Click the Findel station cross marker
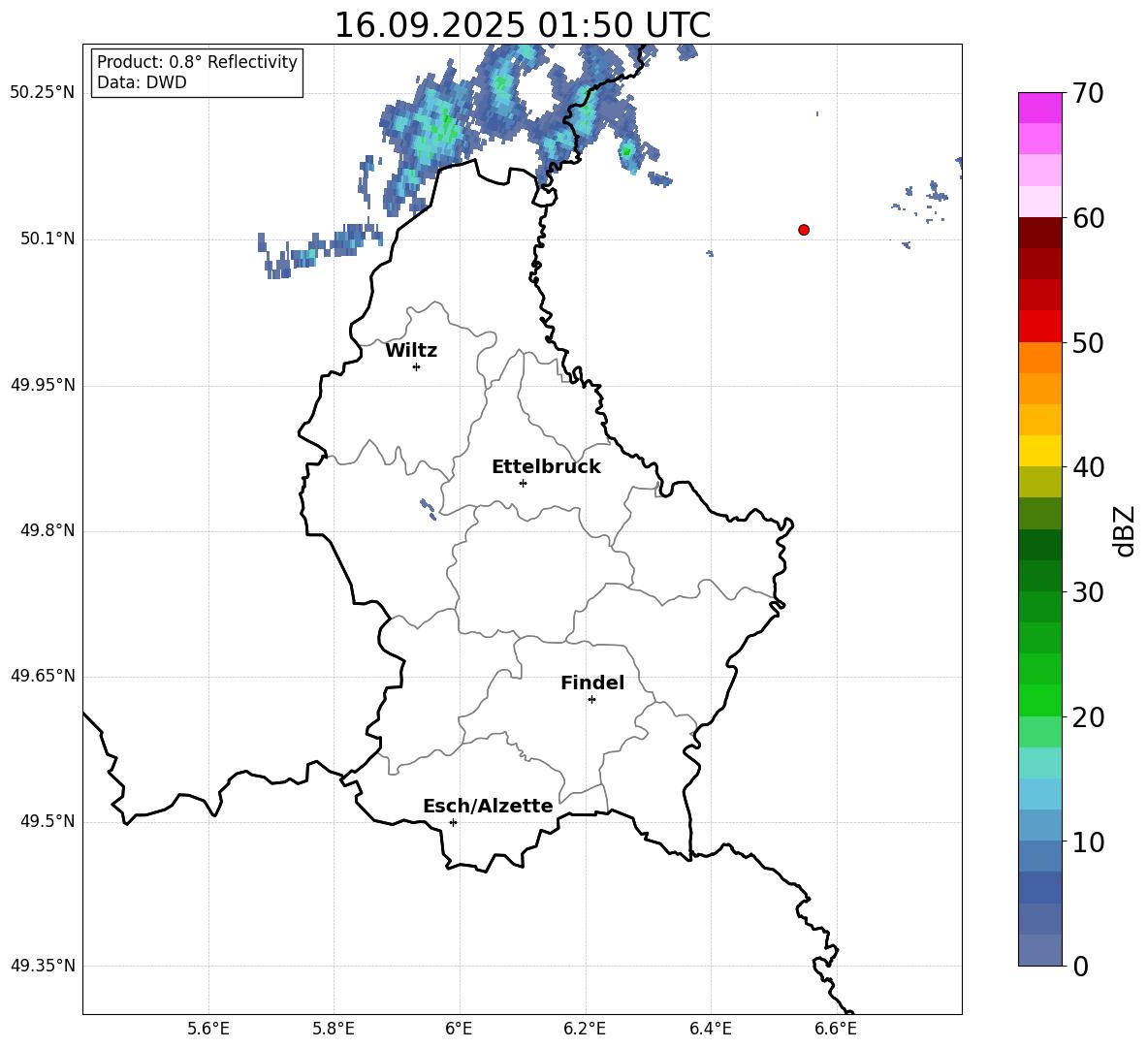The image size is (1148, 1048). 591,700
